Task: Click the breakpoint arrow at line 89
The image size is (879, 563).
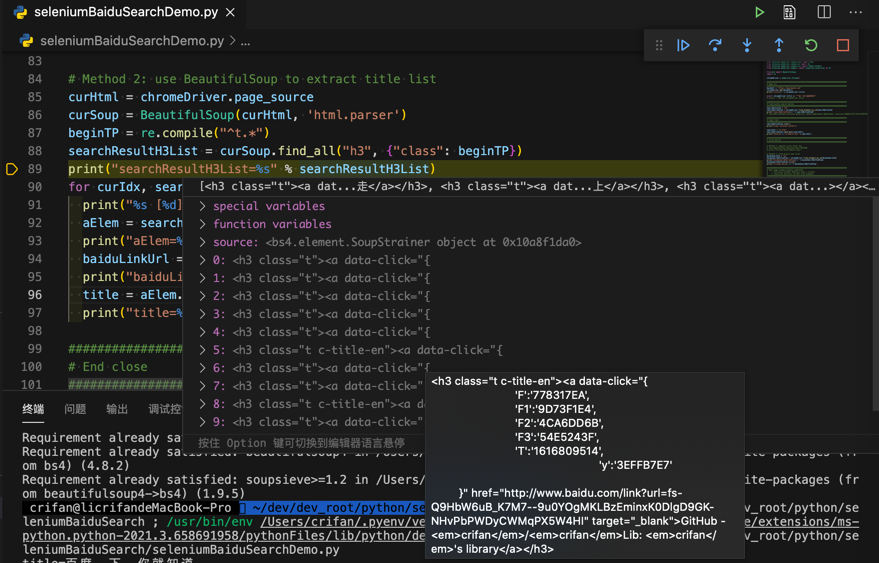Action: click(x=12, y=169)
